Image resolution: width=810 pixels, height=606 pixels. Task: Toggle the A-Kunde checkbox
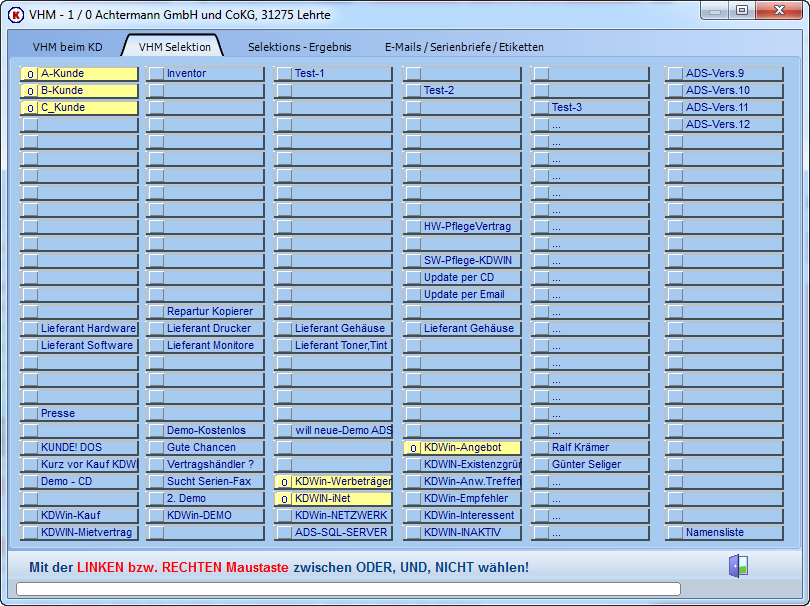point(30,74)
